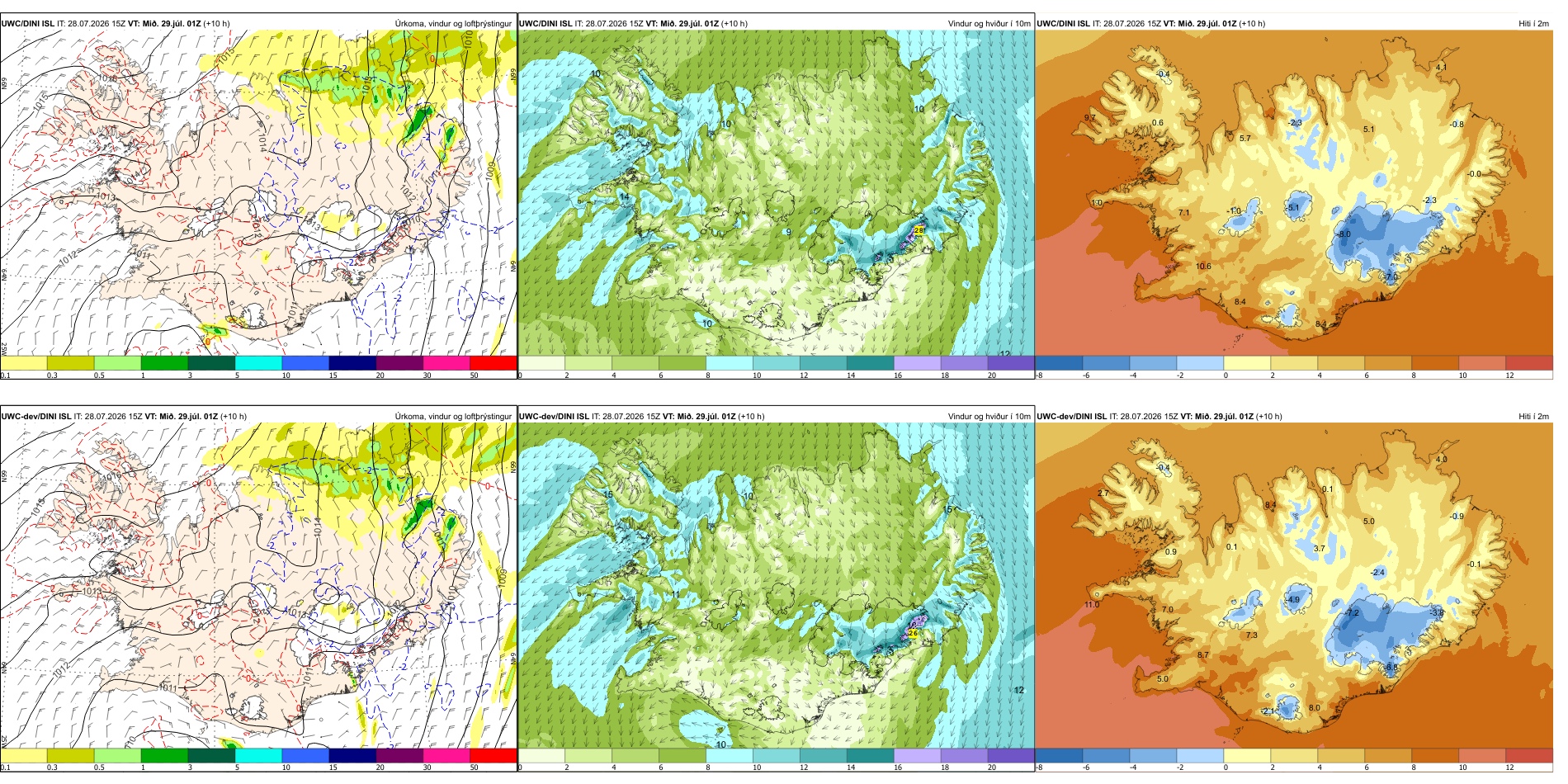The image size is (1568, 784).
Task: Pick the pale yellow 0–2 swatch in UWC/DINI temperature legend
Action: click(x=1246, y=362)
